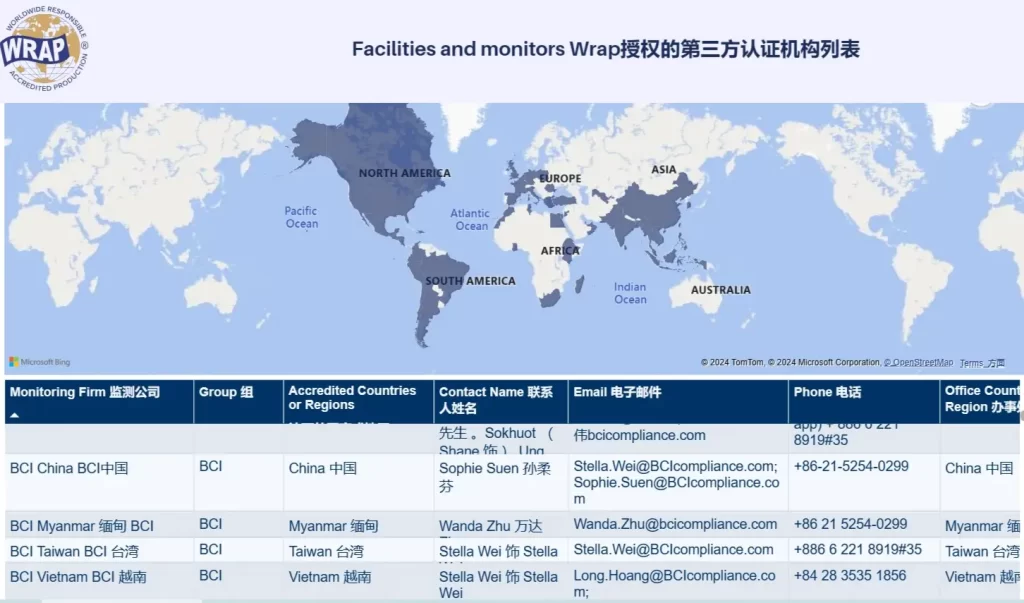Click the sort arrow under Monitoring Firm
1024x603 pixels.
(x=15, y=414)
